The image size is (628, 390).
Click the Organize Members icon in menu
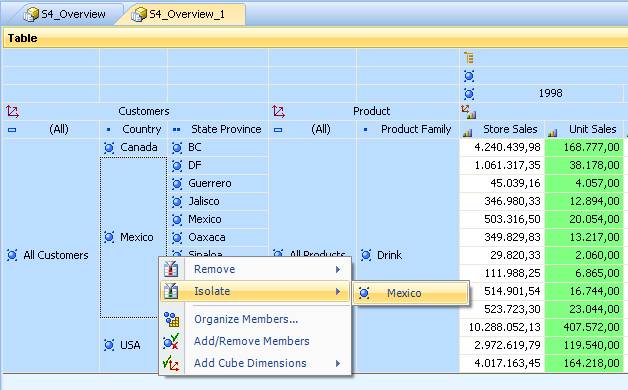171,319
